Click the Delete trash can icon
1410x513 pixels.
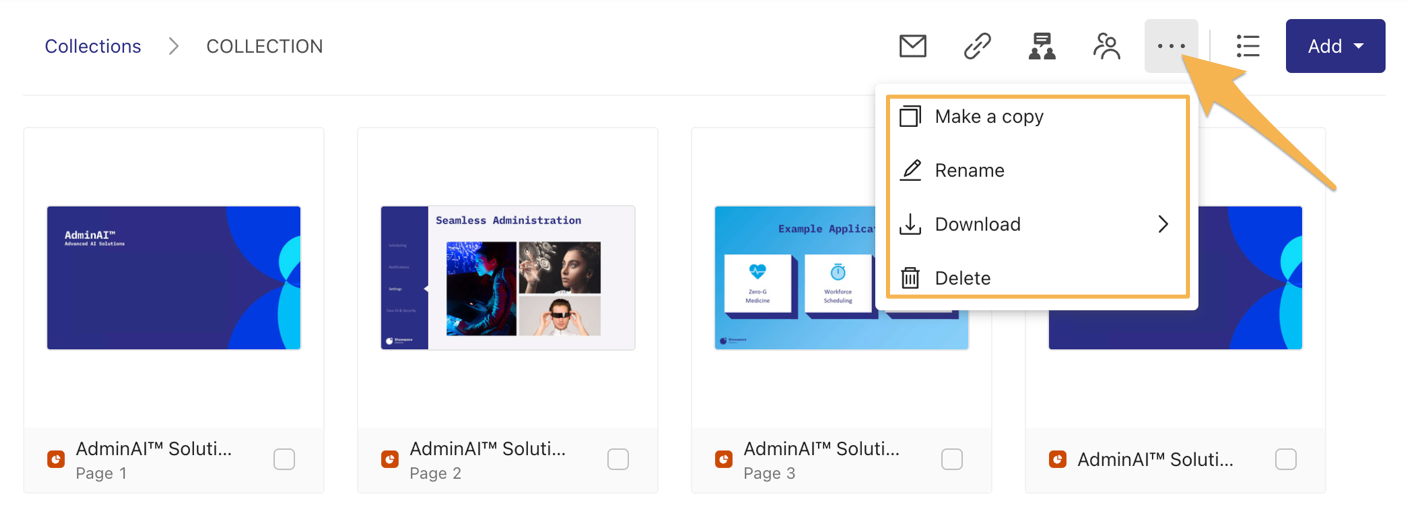point(910,278)
